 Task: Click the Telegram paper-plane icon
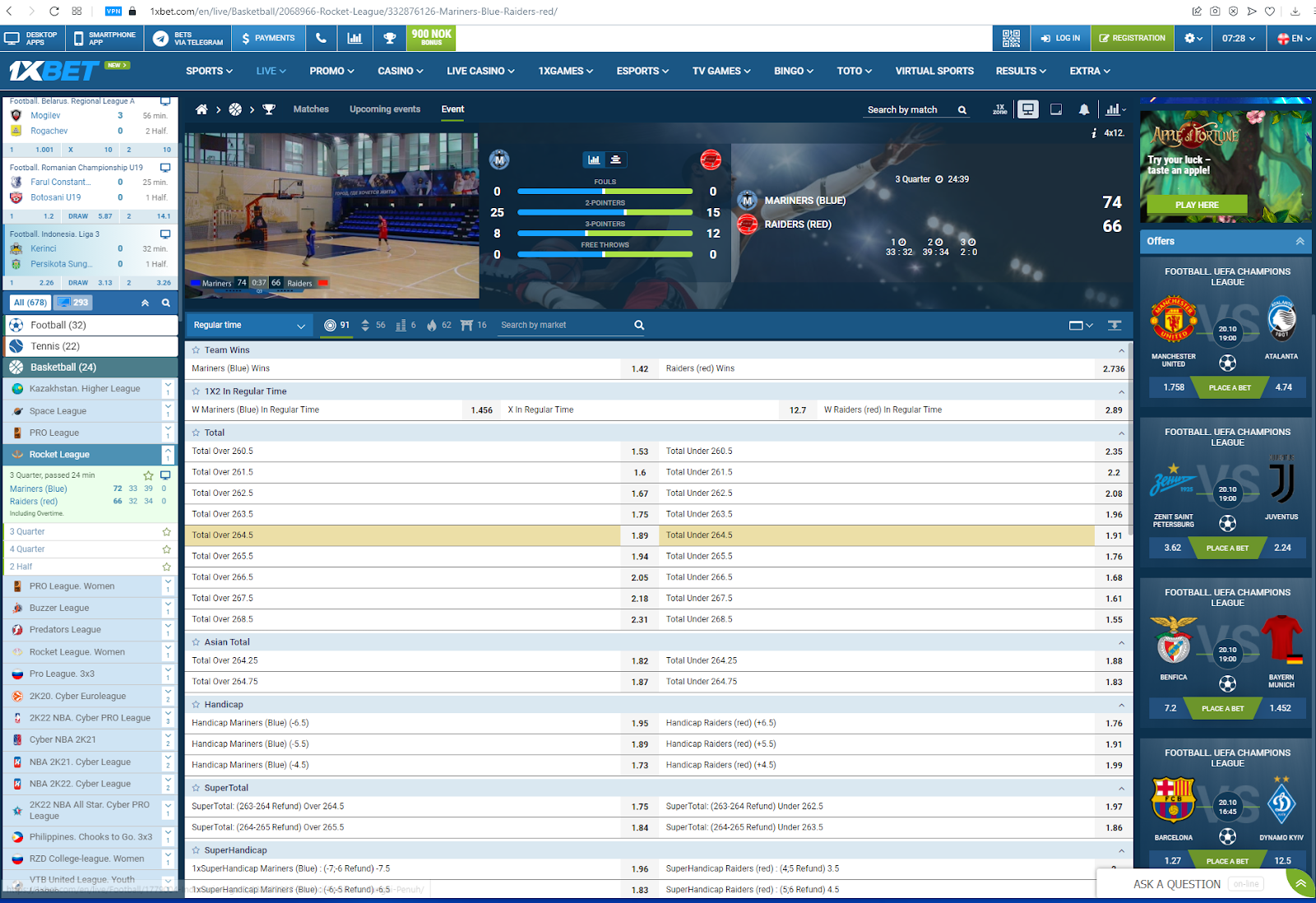[x=161, y=39]
